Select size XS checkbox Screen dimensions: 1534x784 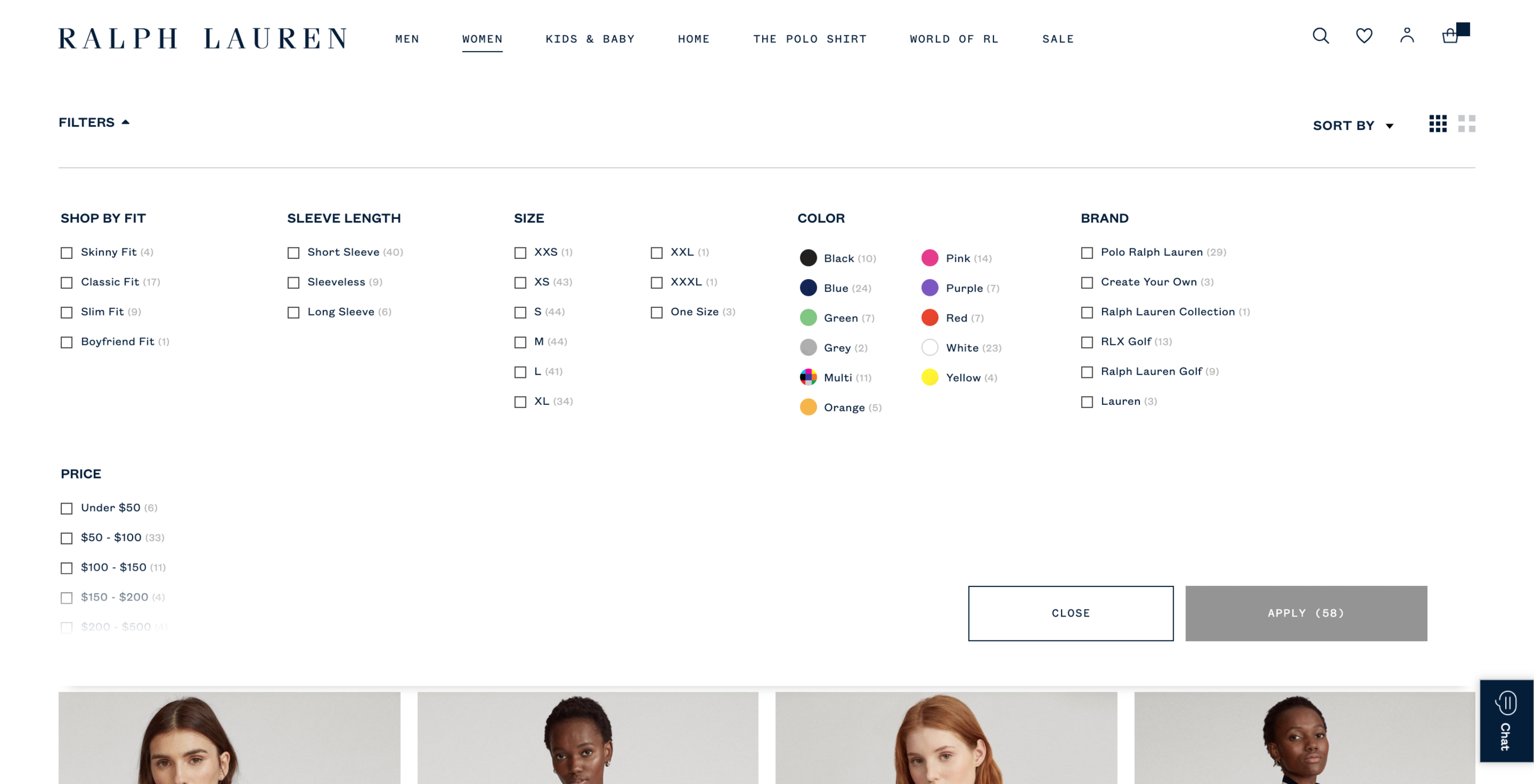coord(520,283)
